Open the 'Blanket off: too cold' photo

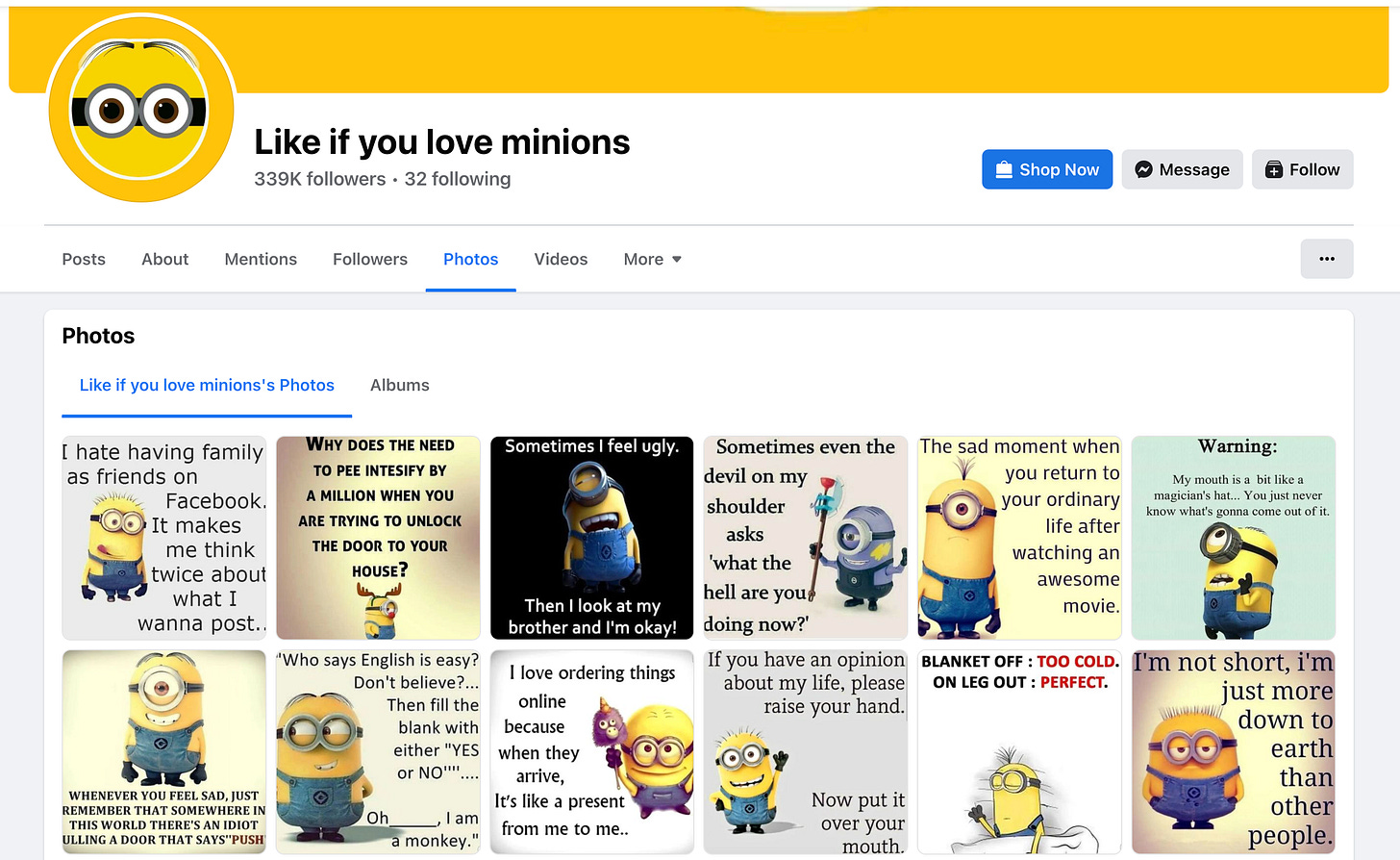click(1019, 751)
